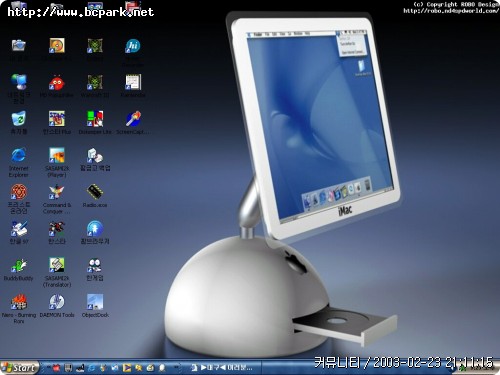Launch SASAMI2K (Player) shortcut
Image resolution: width=500 pixels, height=375 pixels.
57,156
